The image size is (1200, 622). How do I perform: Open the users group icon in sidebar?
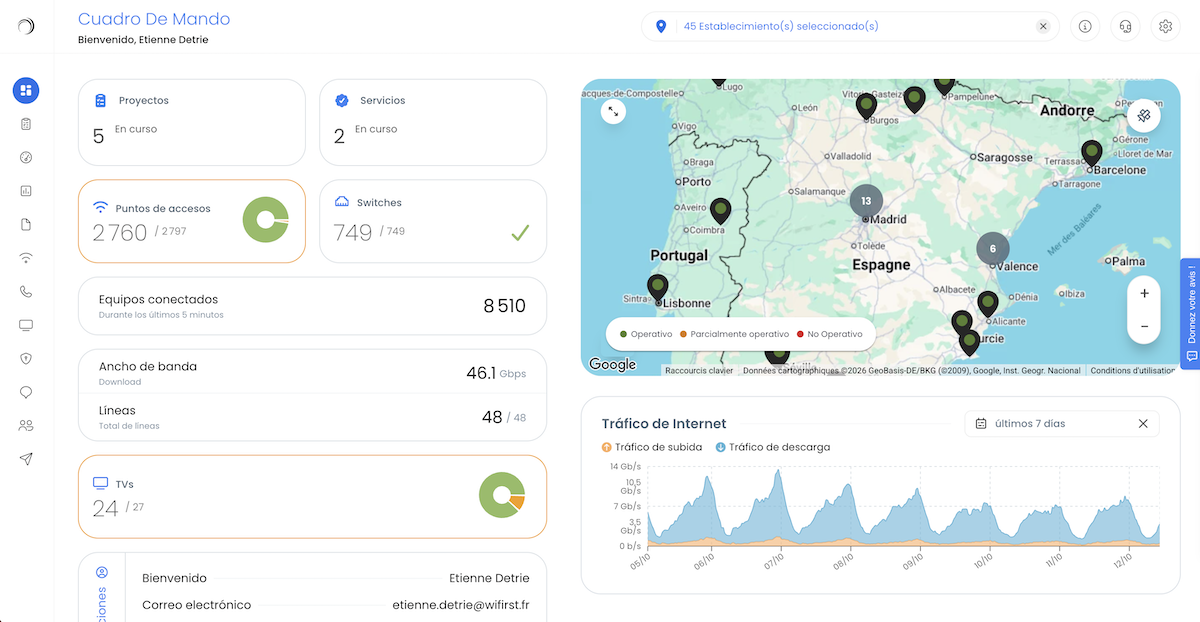[26, 425]
